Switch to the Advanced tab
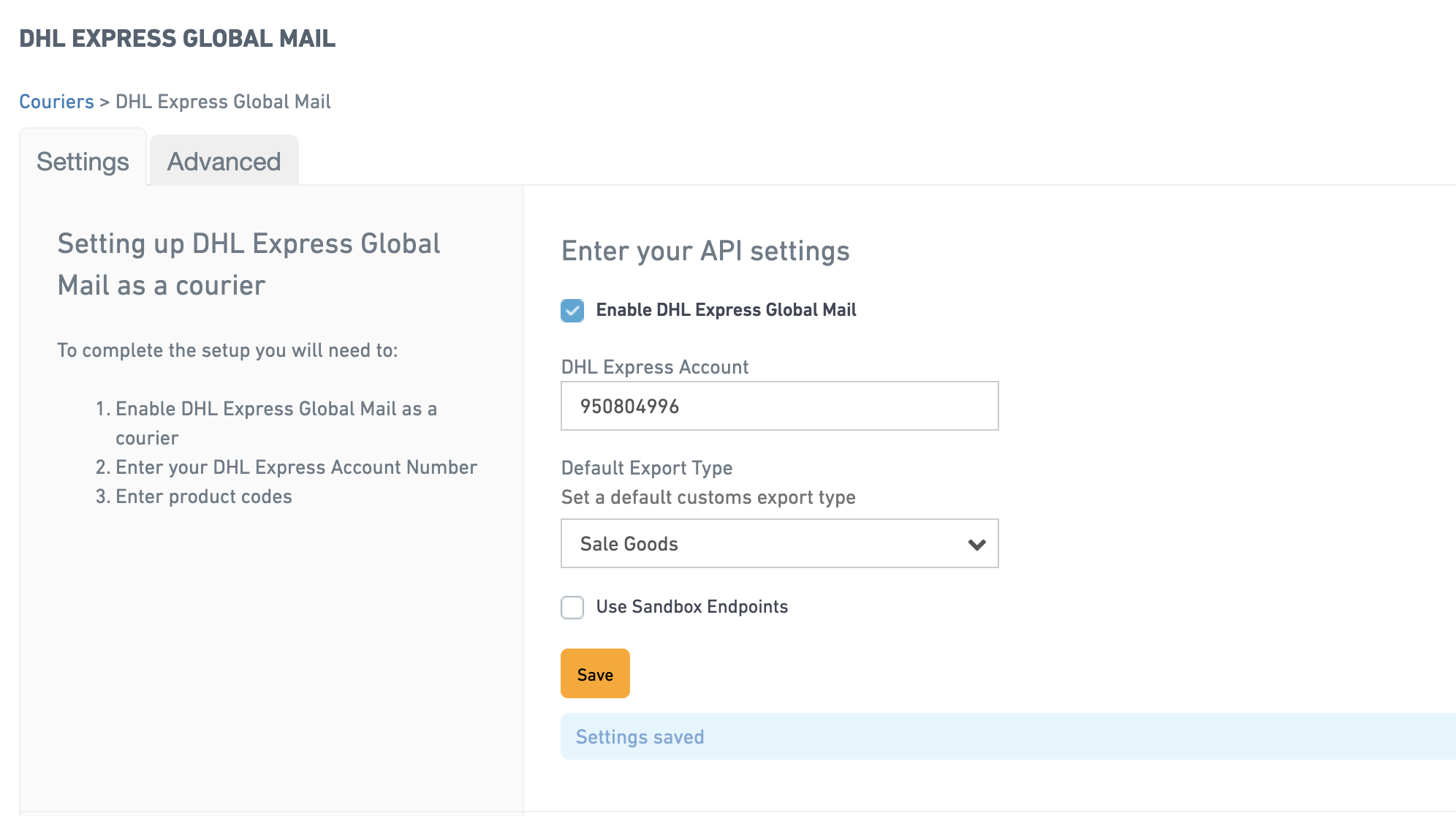 pyautogui.click(x=223, y=160)
